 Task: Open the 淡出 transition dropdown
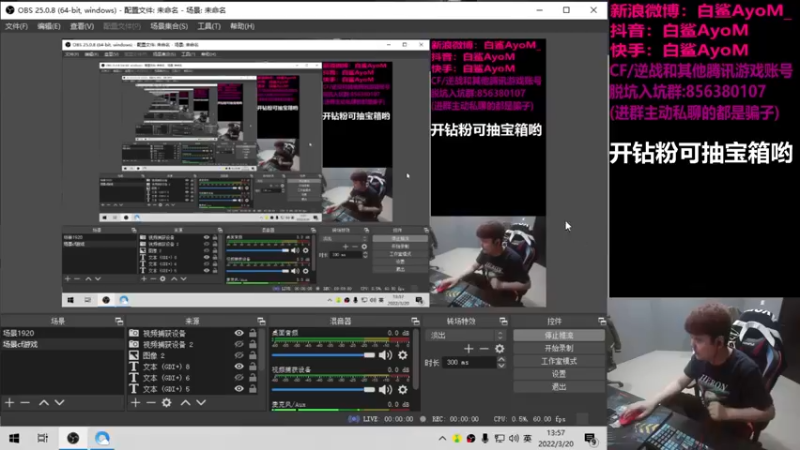[466, 335]
